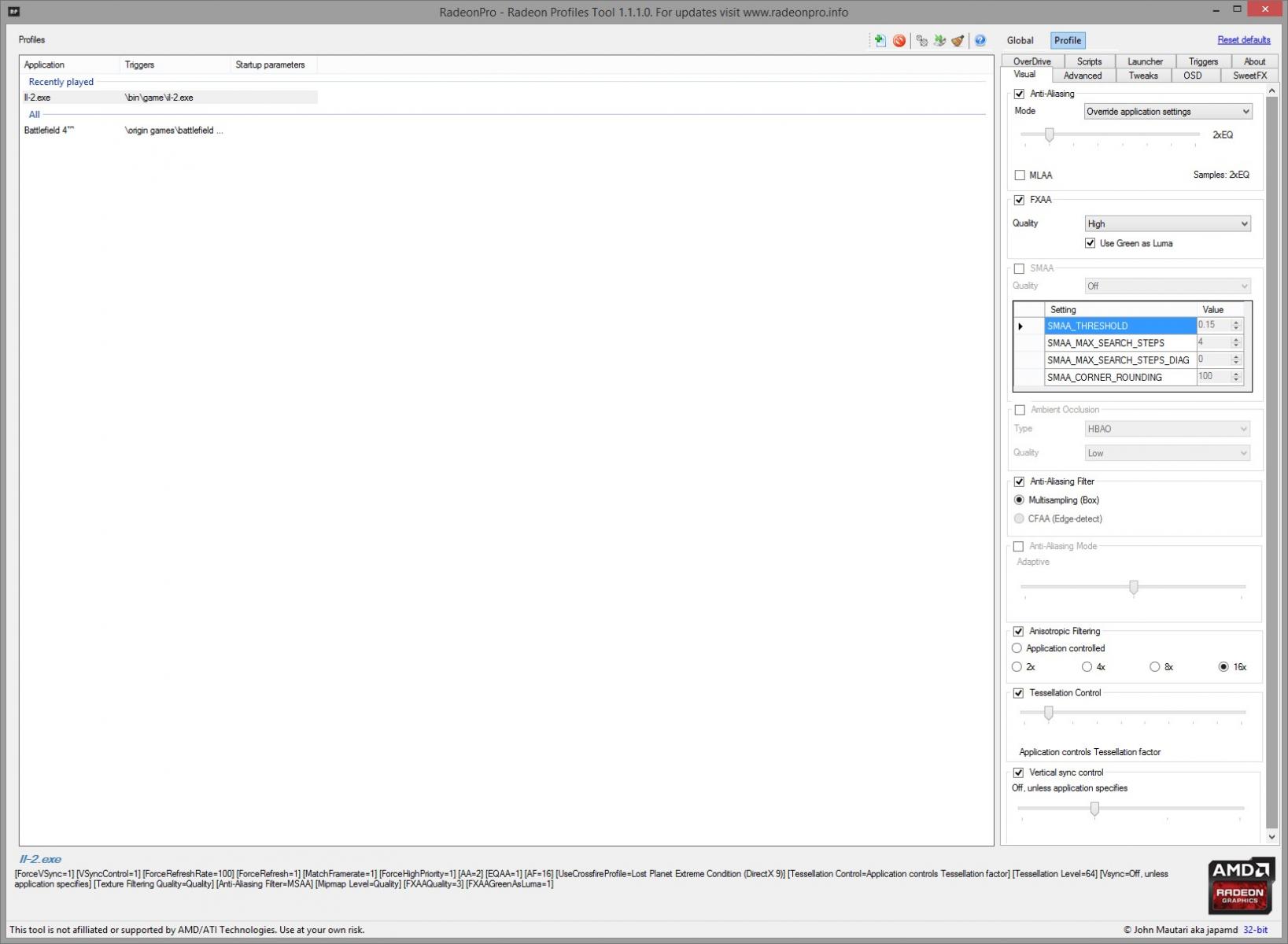Click the Adaptive Anti-Aliasing Mode slider

(x=1133, y=587)
